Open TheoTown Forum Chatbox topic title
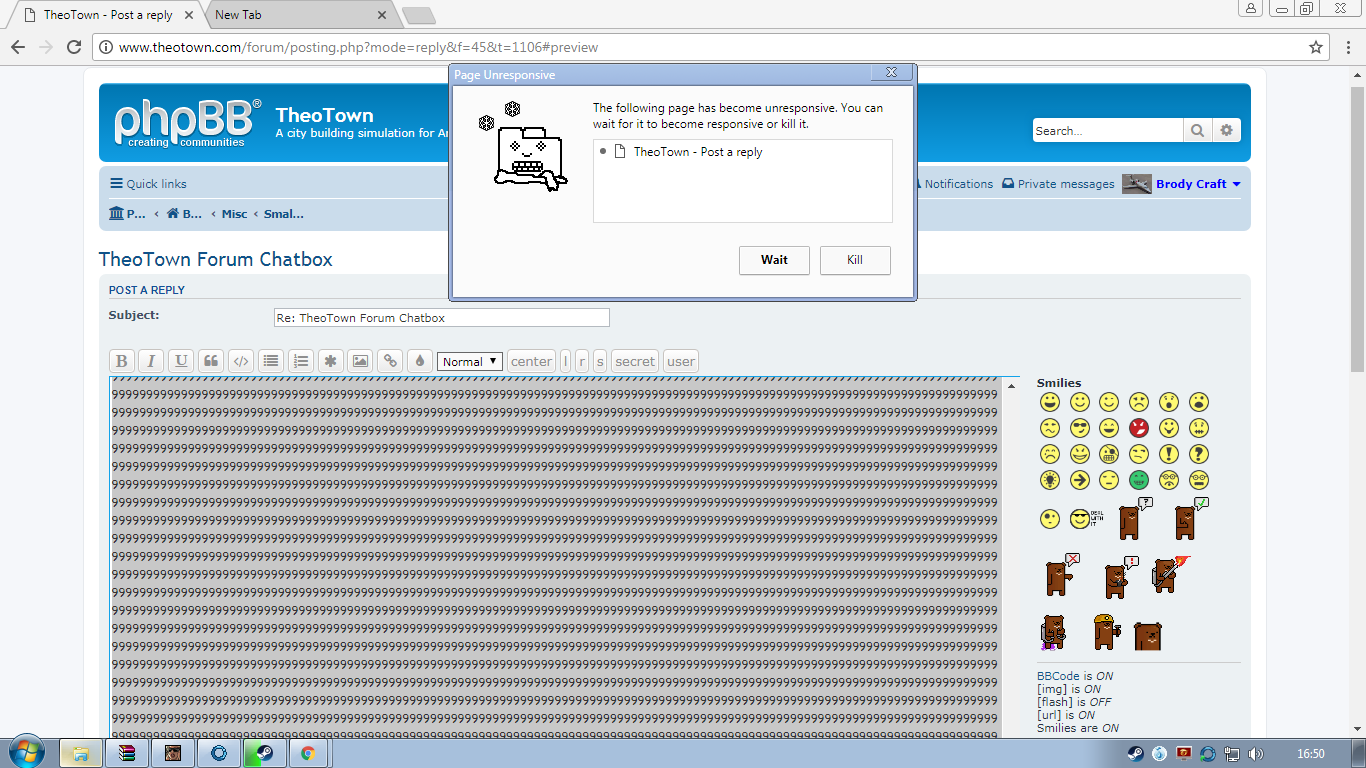This screenshot has width=1366, height=768. [215, 259]
